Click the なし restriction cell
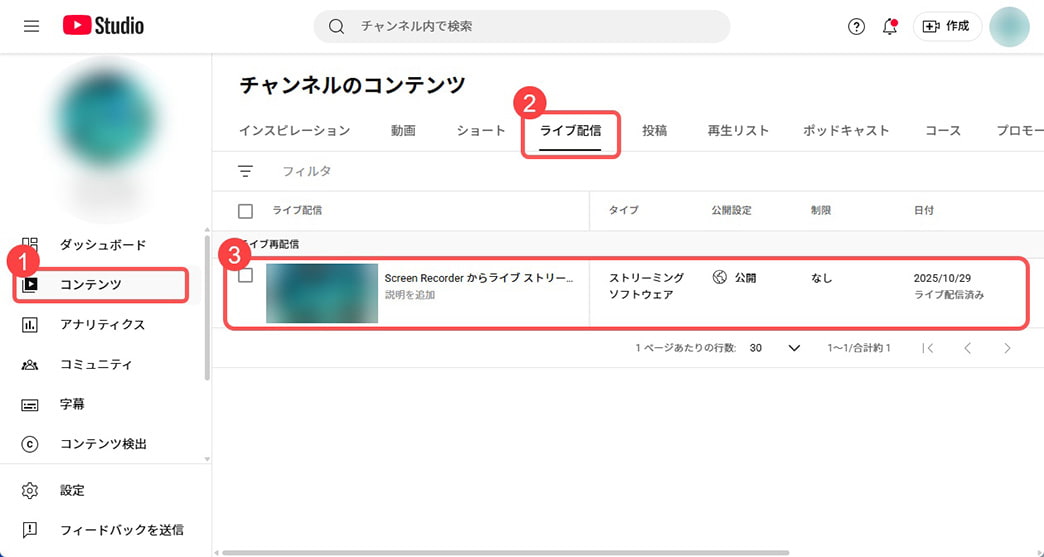This screenshot has width=1044, height=557. tap(822, 278)
